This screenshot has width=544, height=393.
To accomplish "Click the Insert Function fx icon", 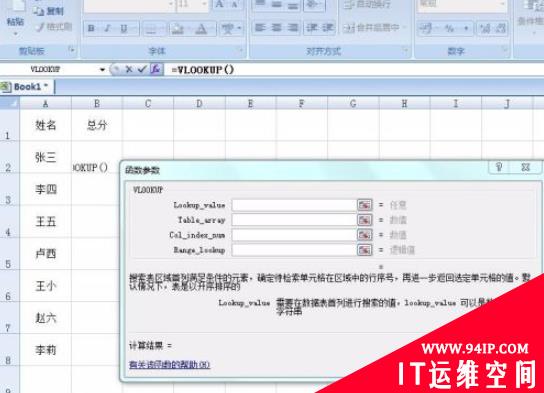I will point(156,69).
